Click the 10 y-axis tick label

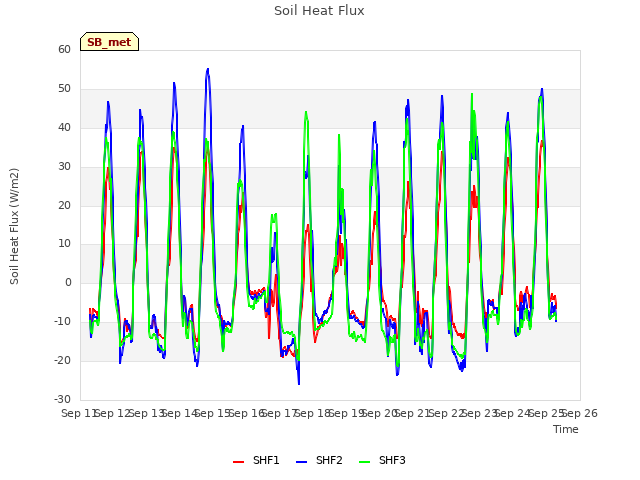click(x=64, y=244)
